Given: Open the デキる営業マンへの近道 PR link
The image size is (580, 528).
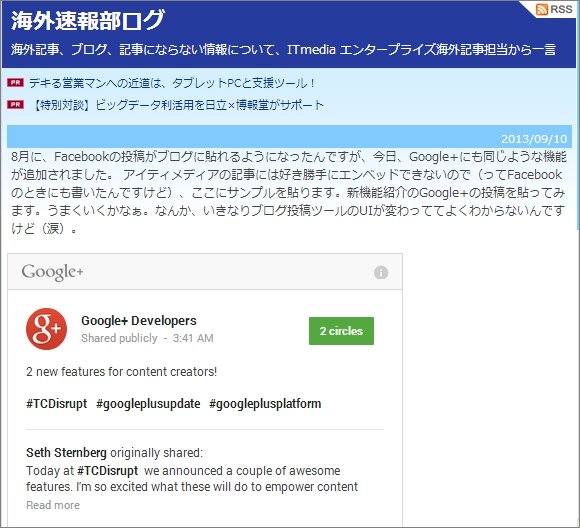Looking at the screenshot, I should (172, 83).
